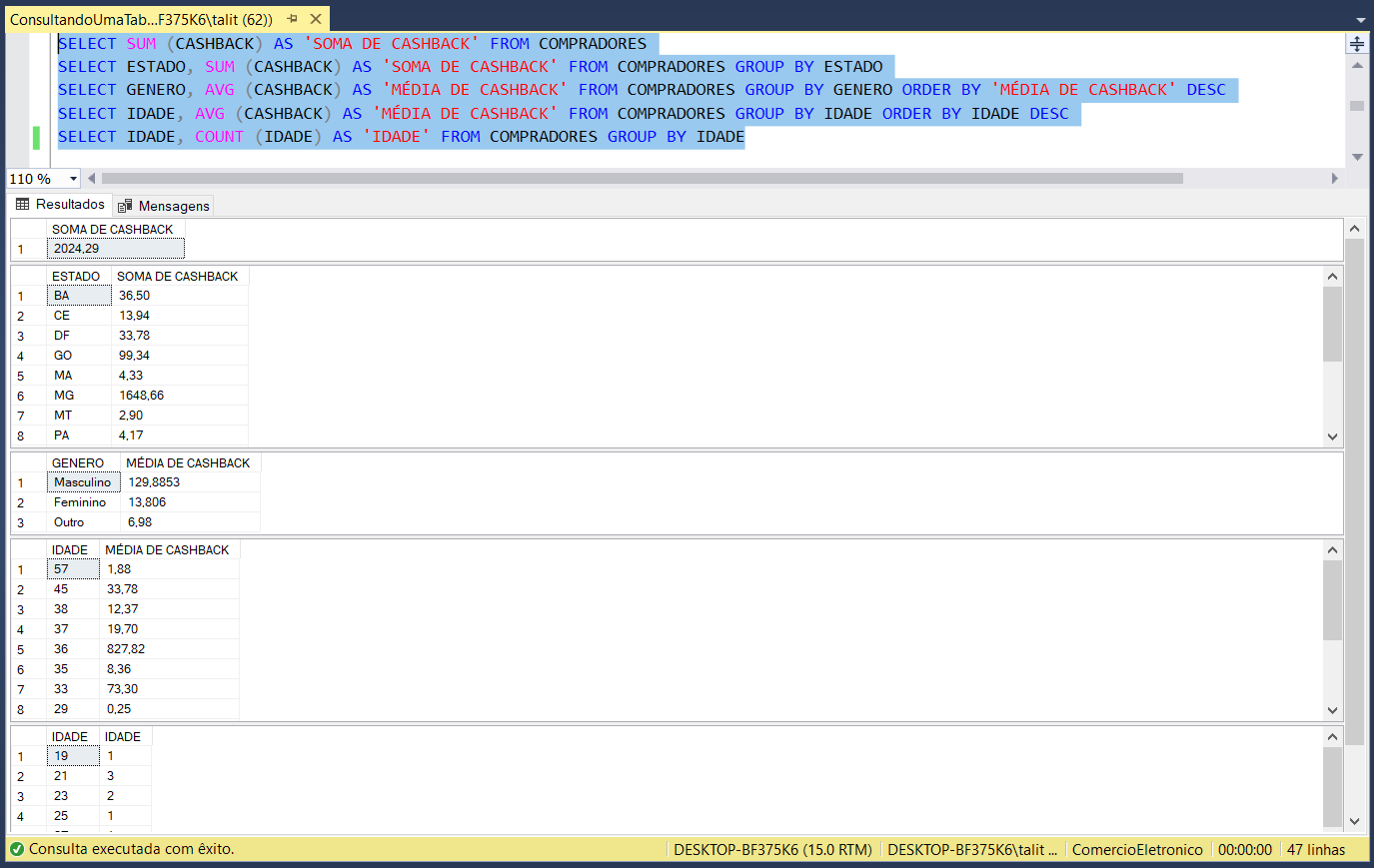The height and width of the screenshot is (868, 1374).
Task: Select the GO state cell
Action: (x=79, y=356)
